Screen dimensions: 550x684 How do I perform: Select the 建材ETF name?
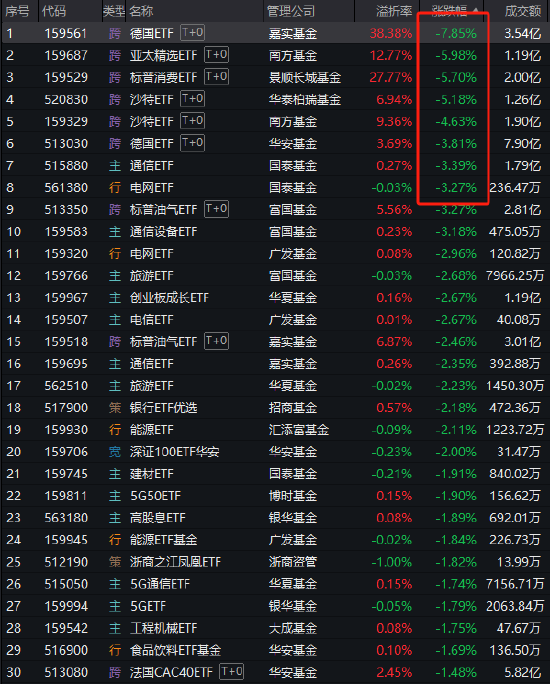pyautogui.click(x=151, y=474)
